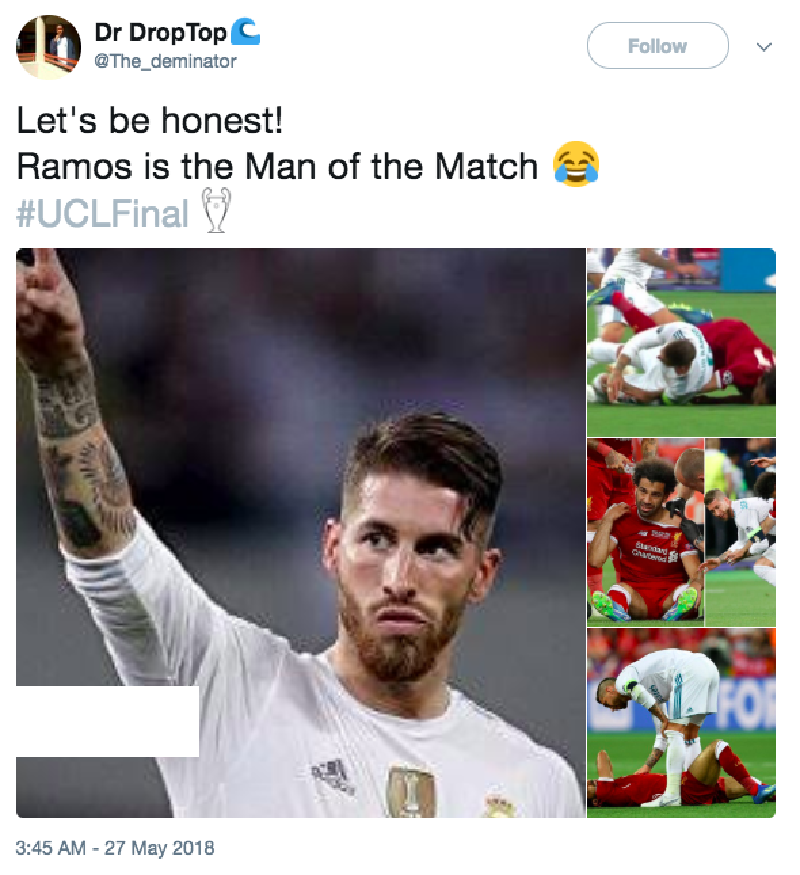Image resolution: width=800 pixels, height=875 pixels.
Task: Click the "Ramos is the Man of the Match" text
Action: pos(278,166)
